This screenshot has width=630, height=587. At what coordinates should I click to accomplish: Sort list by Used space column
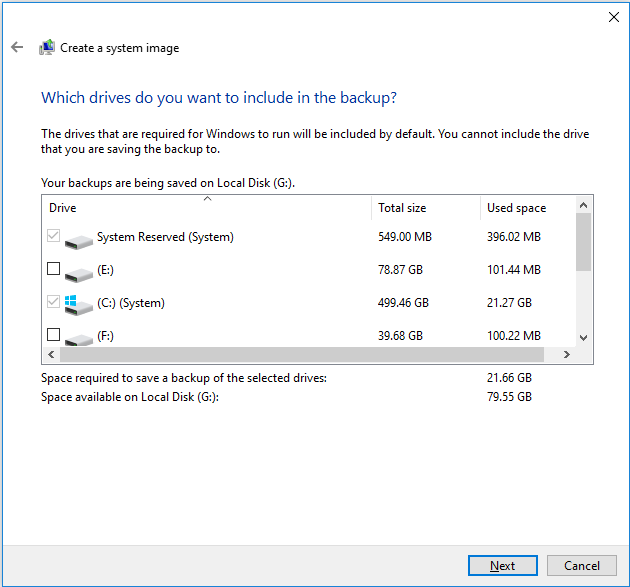(528, 208)
